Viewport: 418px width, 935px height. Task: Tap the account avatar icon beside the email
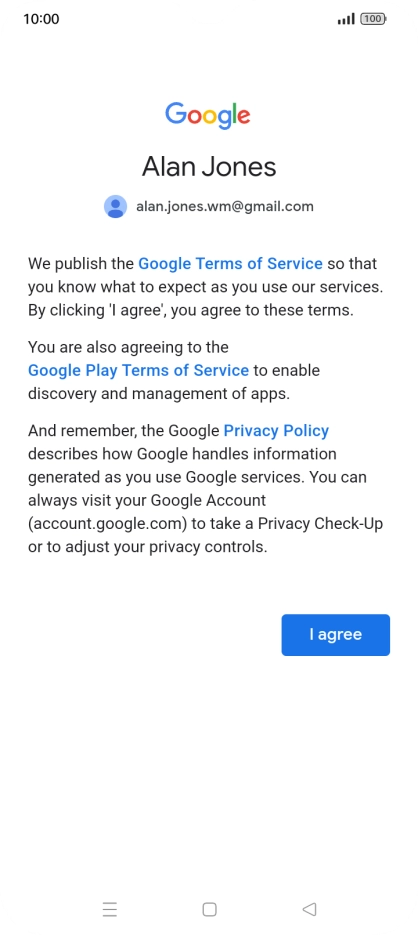[115, 206]
